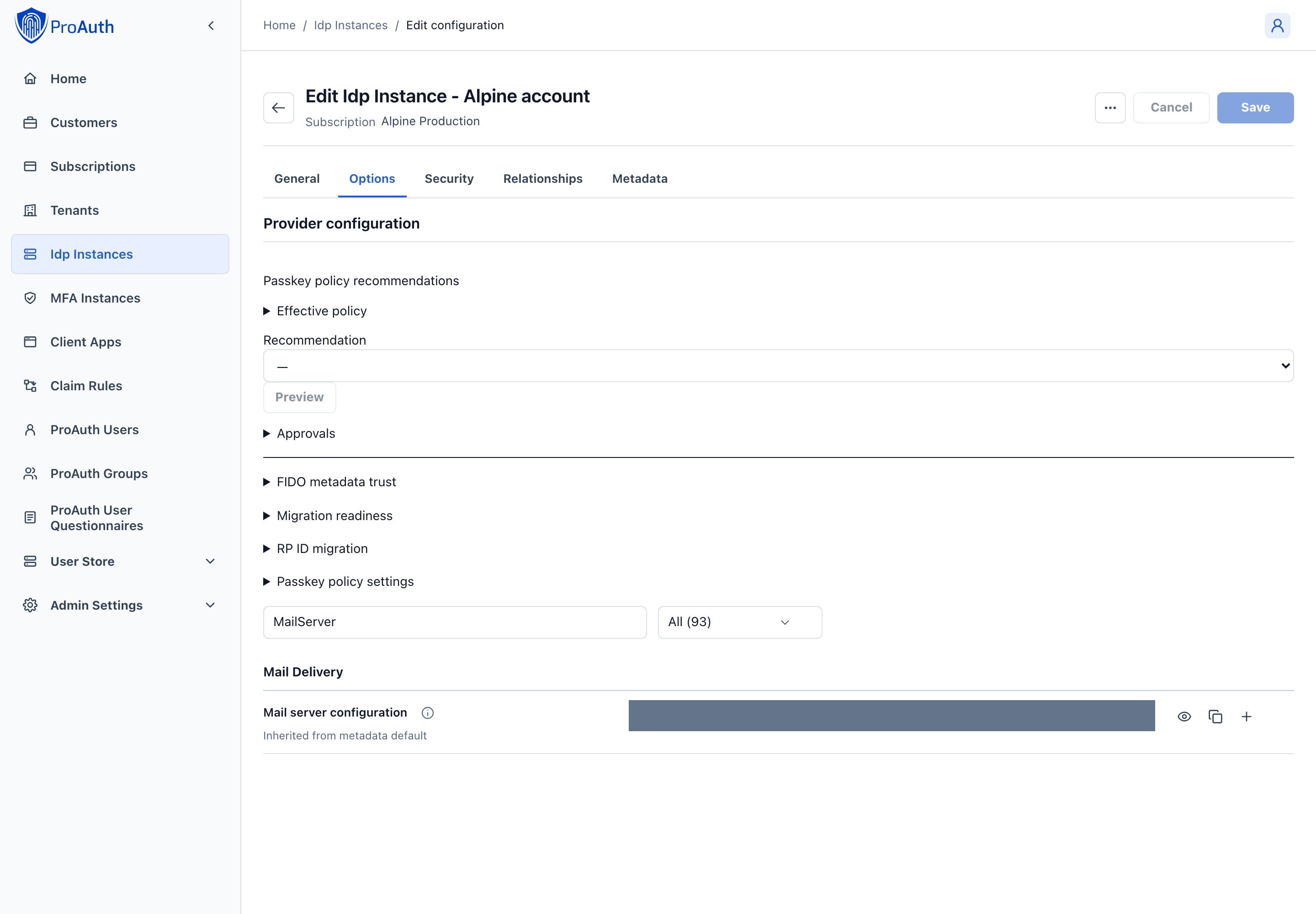Open Home in the sidebar
The width and height of the screenshot is (1316, 914).
(x=120, y=79)
